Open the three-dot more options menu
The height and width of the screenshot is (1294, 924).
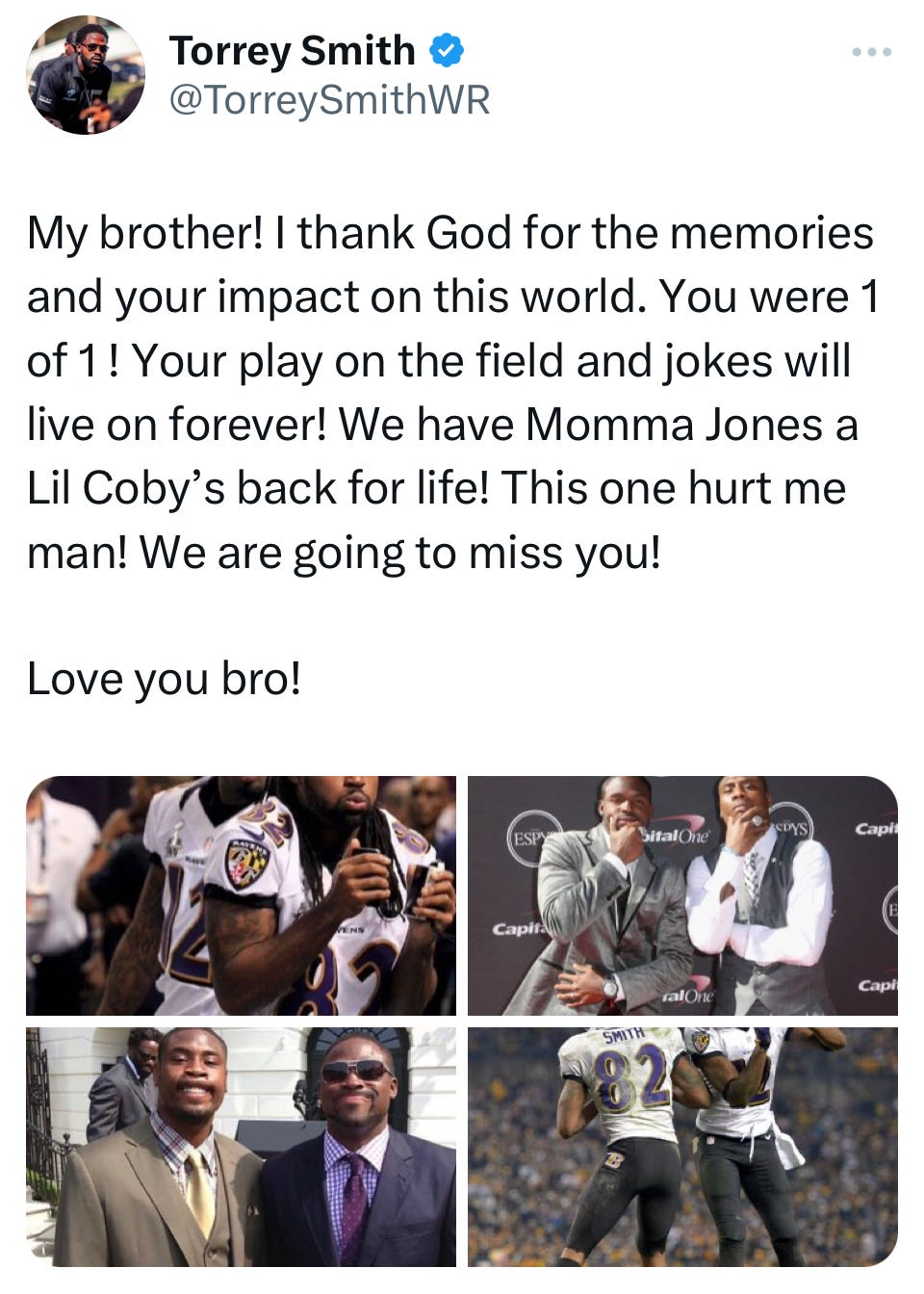tap(872, 52)
